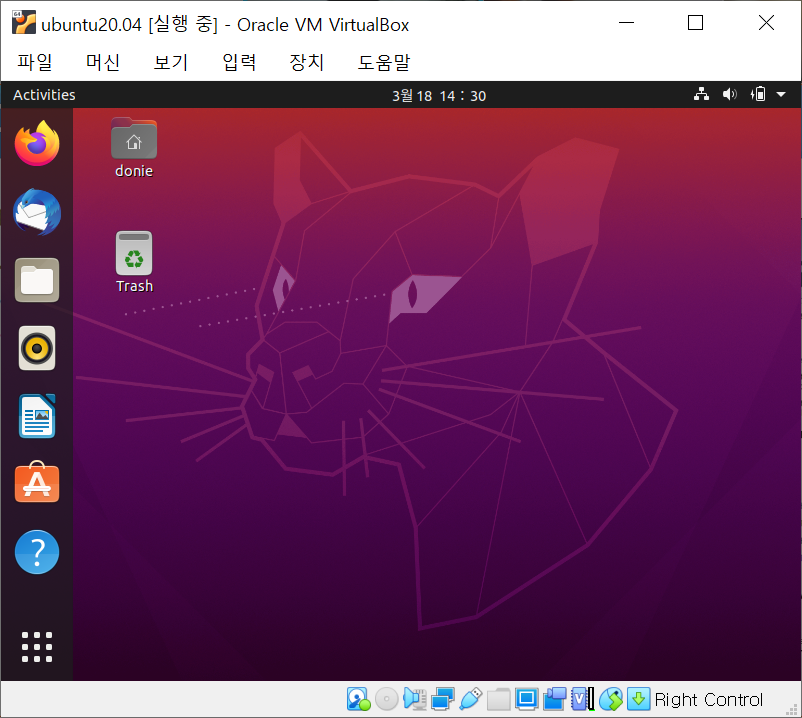Open the 입력 menu
This screenshot has width=802, height=718.
tap(239, 62)
